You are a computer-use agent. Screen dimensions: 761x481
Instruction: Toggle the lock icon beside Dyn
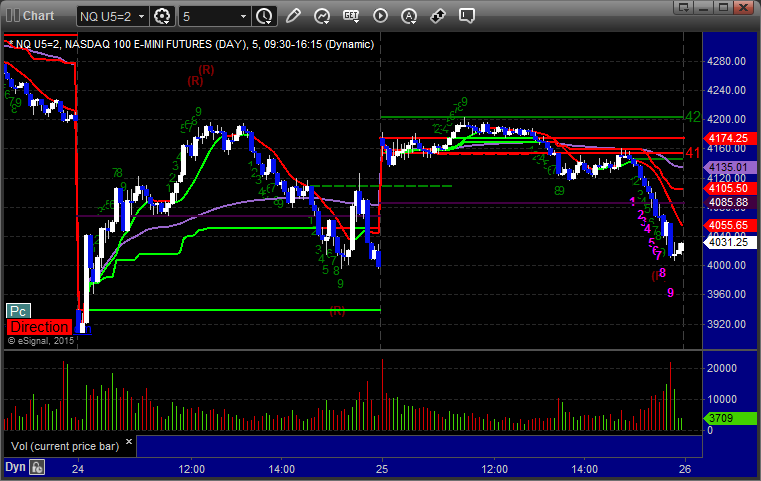click(x=37, y=467)
